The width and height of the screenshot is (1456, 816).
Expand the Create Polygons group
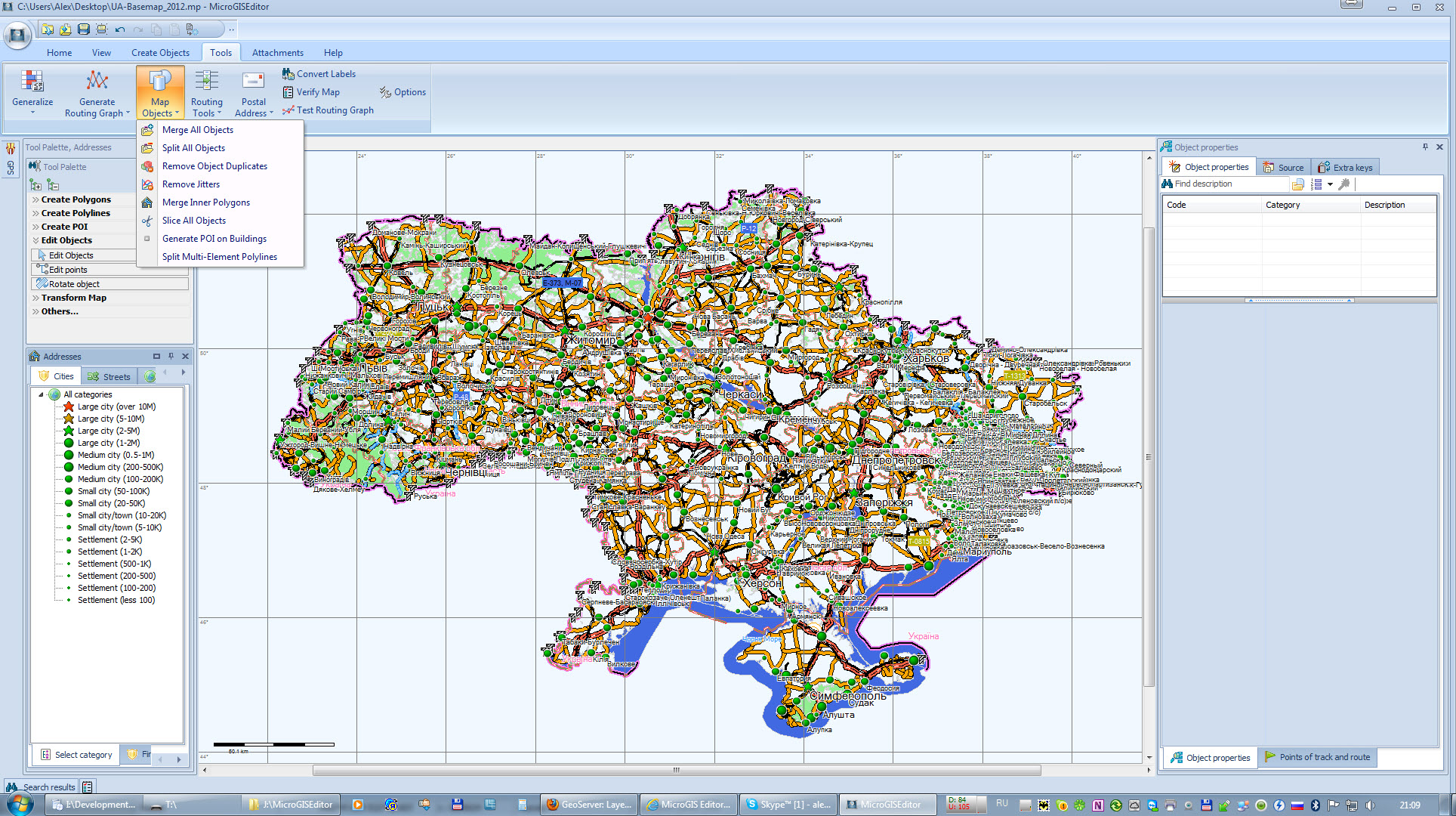[76, 199]
